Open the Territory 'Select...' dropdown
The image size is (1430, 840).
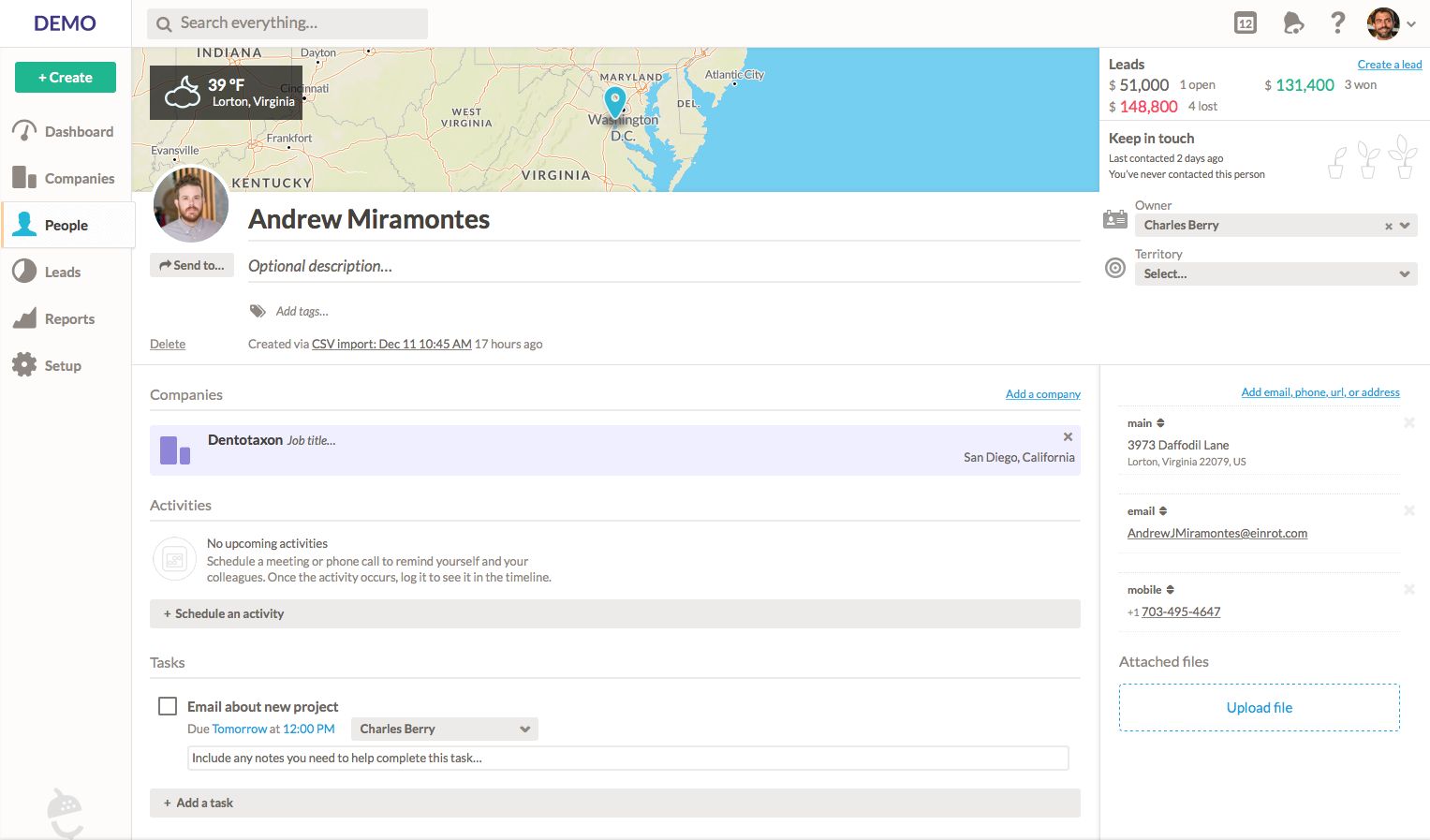coord(1276,273)
